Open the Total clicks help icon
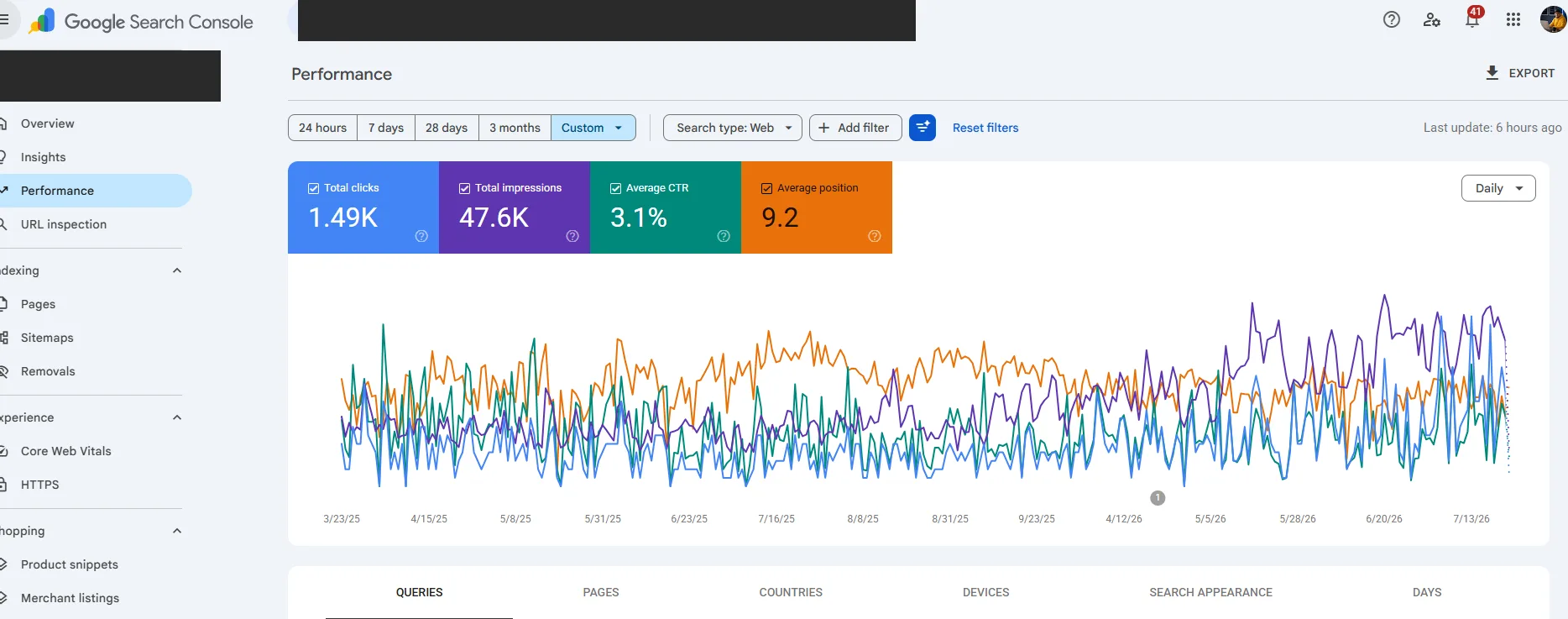The height and width of the screenshot is (619, 1568). point(421,236)
